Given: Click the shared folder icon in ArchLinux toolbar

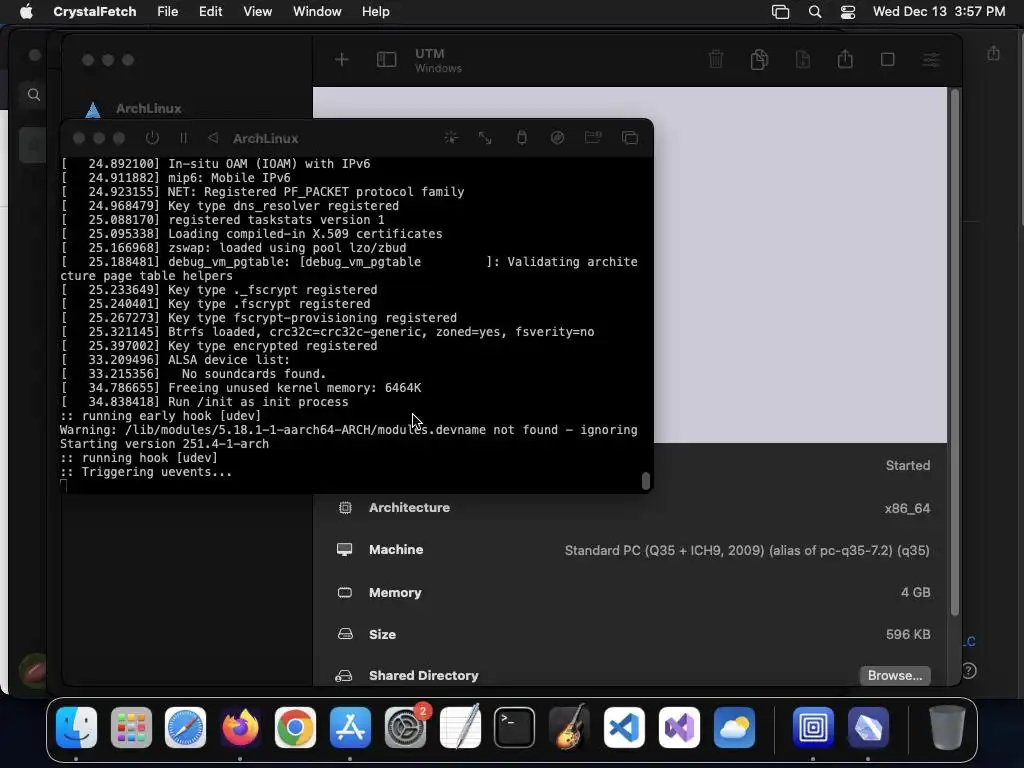Looking at the screenshot, I should tap(593, 137).
